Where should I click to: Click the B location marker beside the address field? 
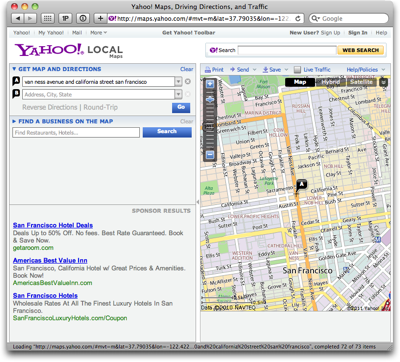click(x=16, y=94)
